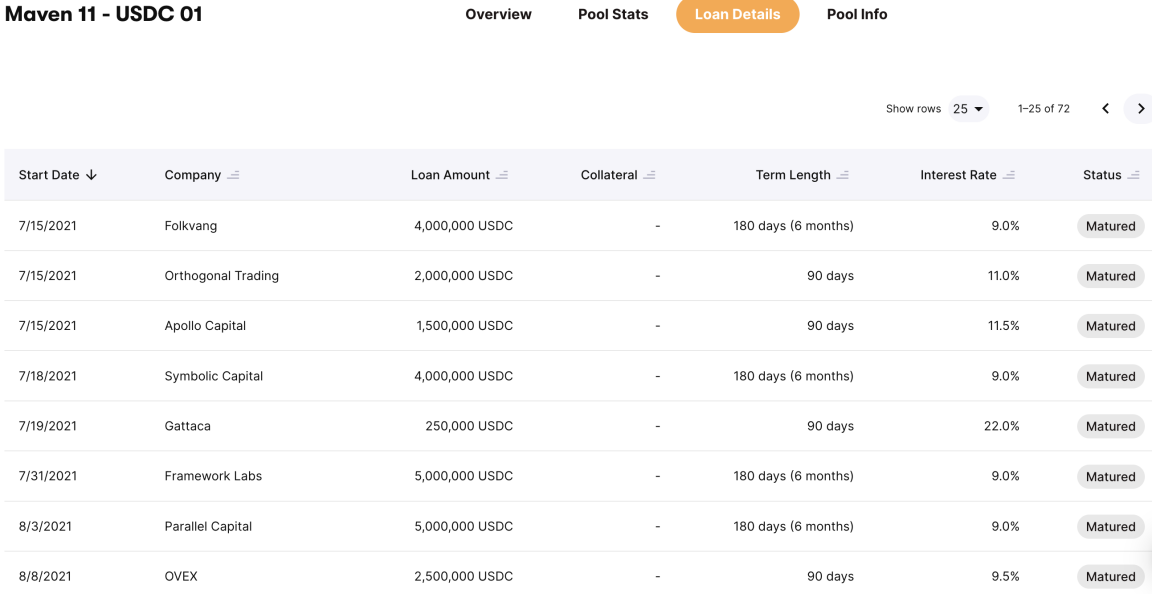Screen dimensions: 1152x594
Task: Click the 7/19/2021 start date cell
Action: point(48,426)
